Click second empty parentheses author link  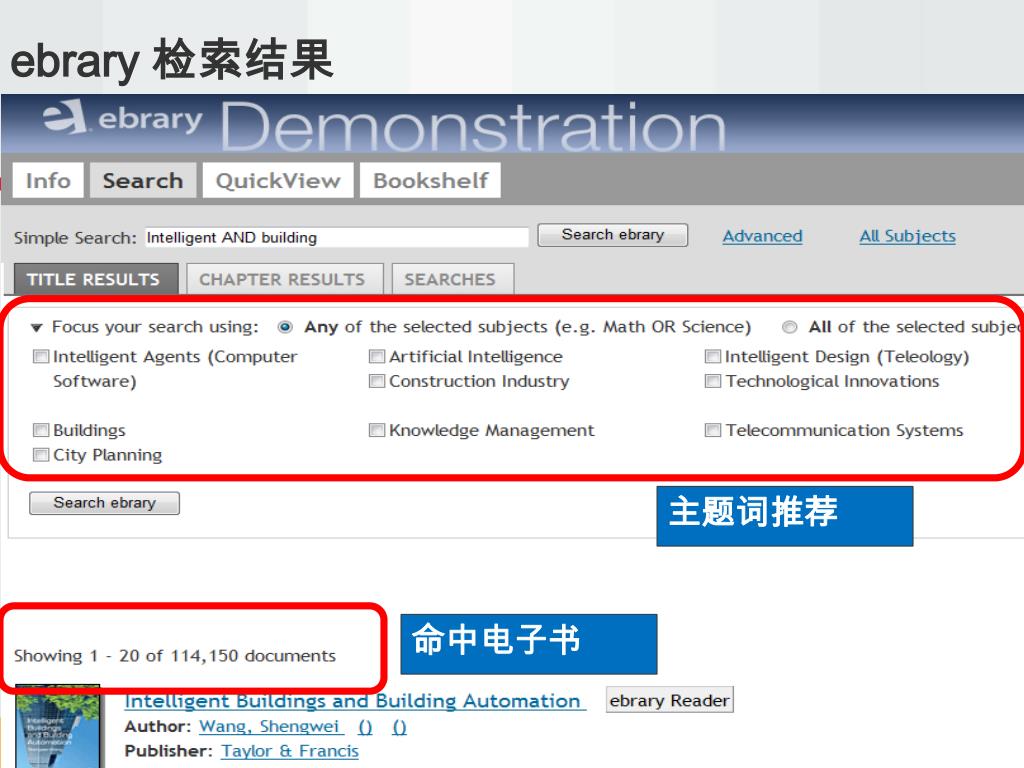pos(399,727)
